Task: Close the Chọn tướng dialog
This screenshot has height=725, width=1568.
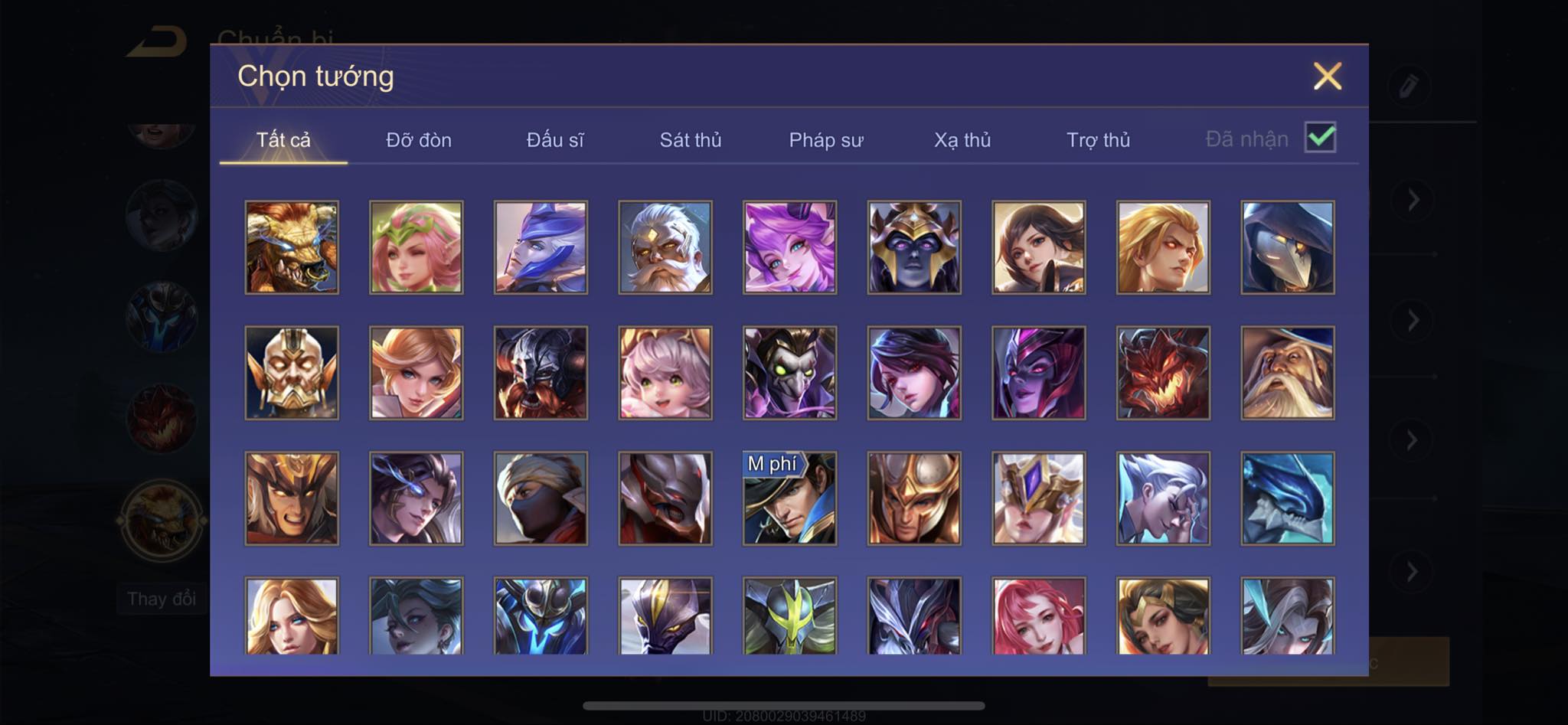Action: (1327, 76)
